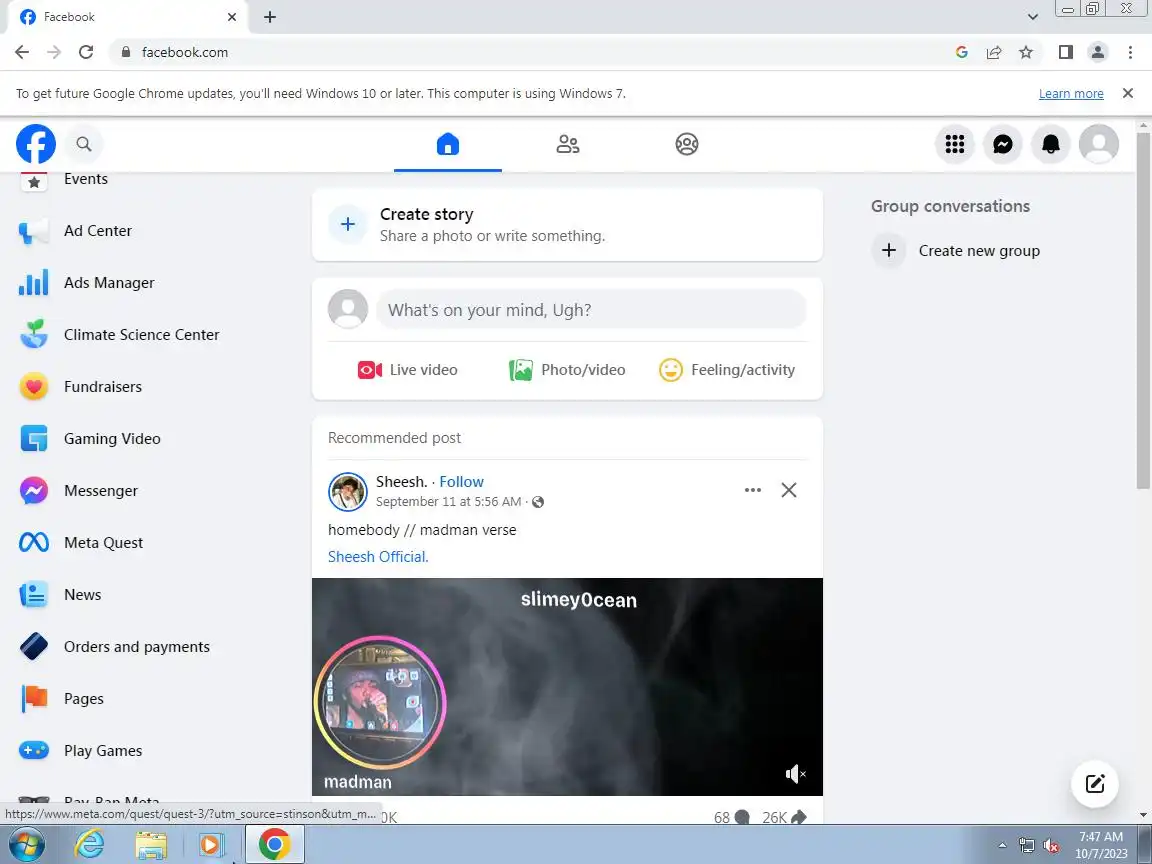The image size is (1152, 864).
Task: Open Windows Explorer from taskbar
Action: (x=151, y=845)
